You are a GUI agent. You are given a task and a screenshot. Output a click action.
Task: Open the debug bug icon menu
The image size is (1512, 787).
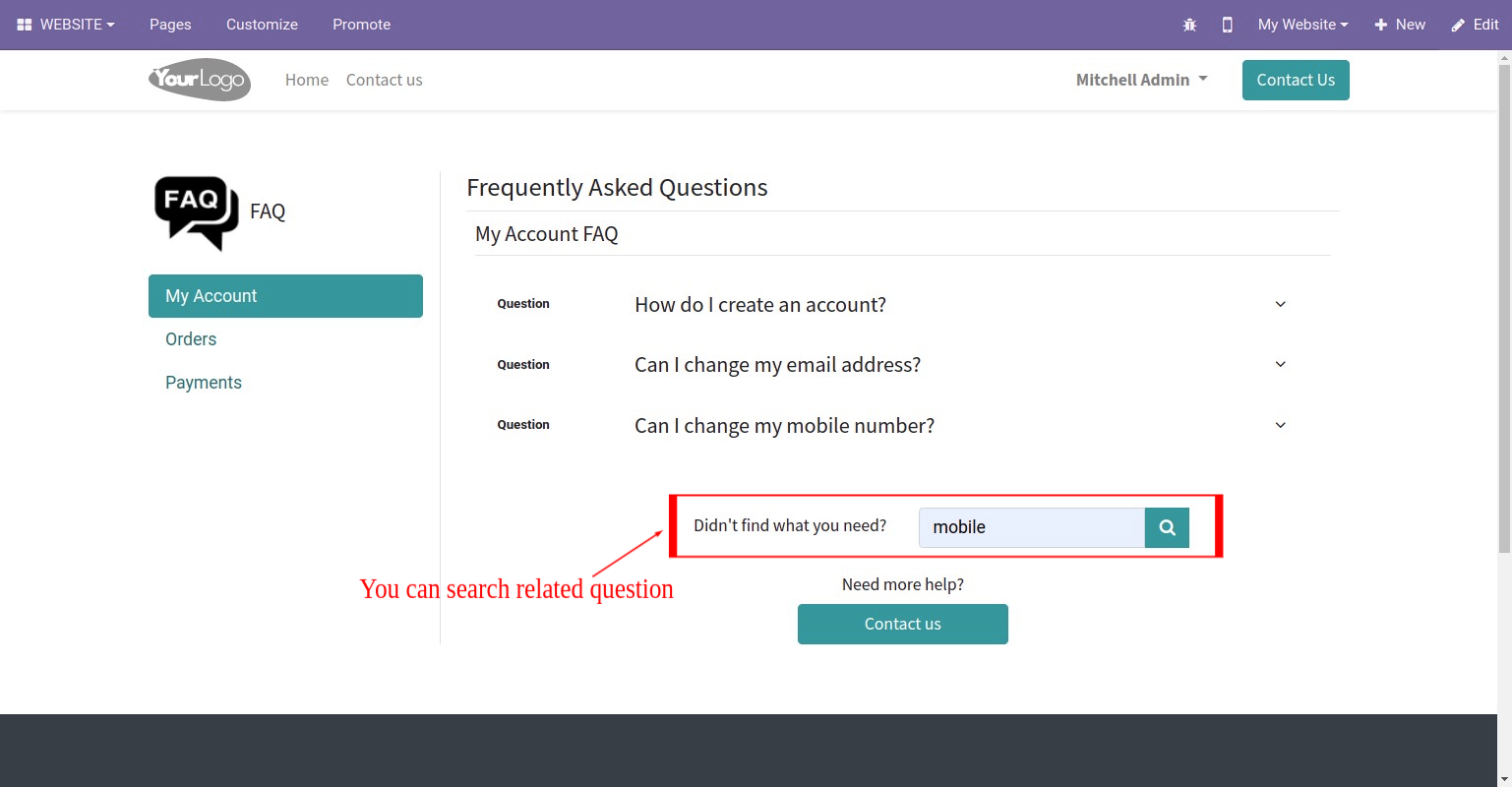[1189, 25]
